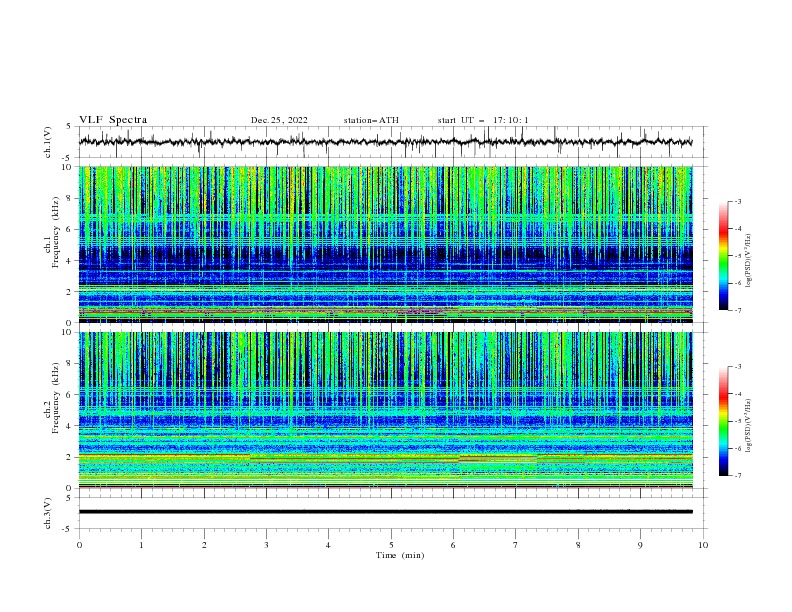The image size is (792, 612).
Task: Click the ch.1 waveform trace panel
Action: (x=393, y=142)
